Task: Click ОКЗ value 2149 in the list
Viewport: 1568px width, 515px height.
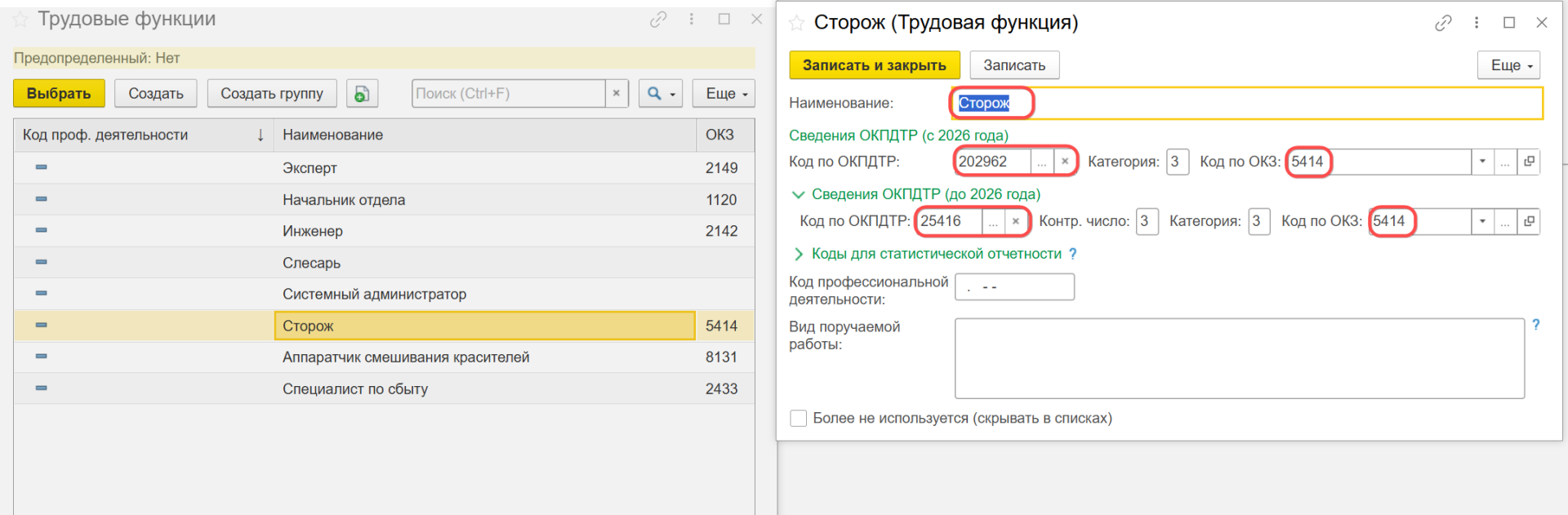Action: (x=721, y=167)
